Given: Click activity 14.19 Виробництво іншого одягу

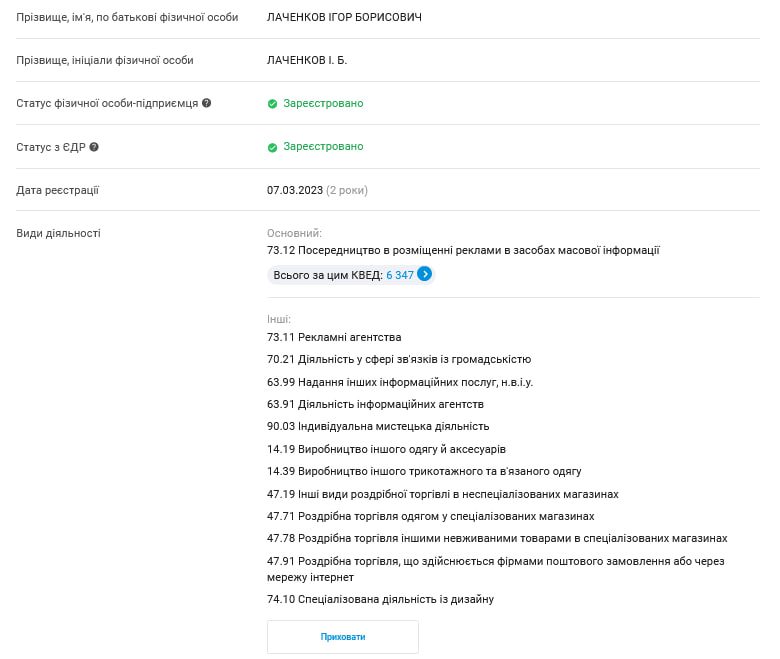Looking at the screenshot, I should pos(386,449).
